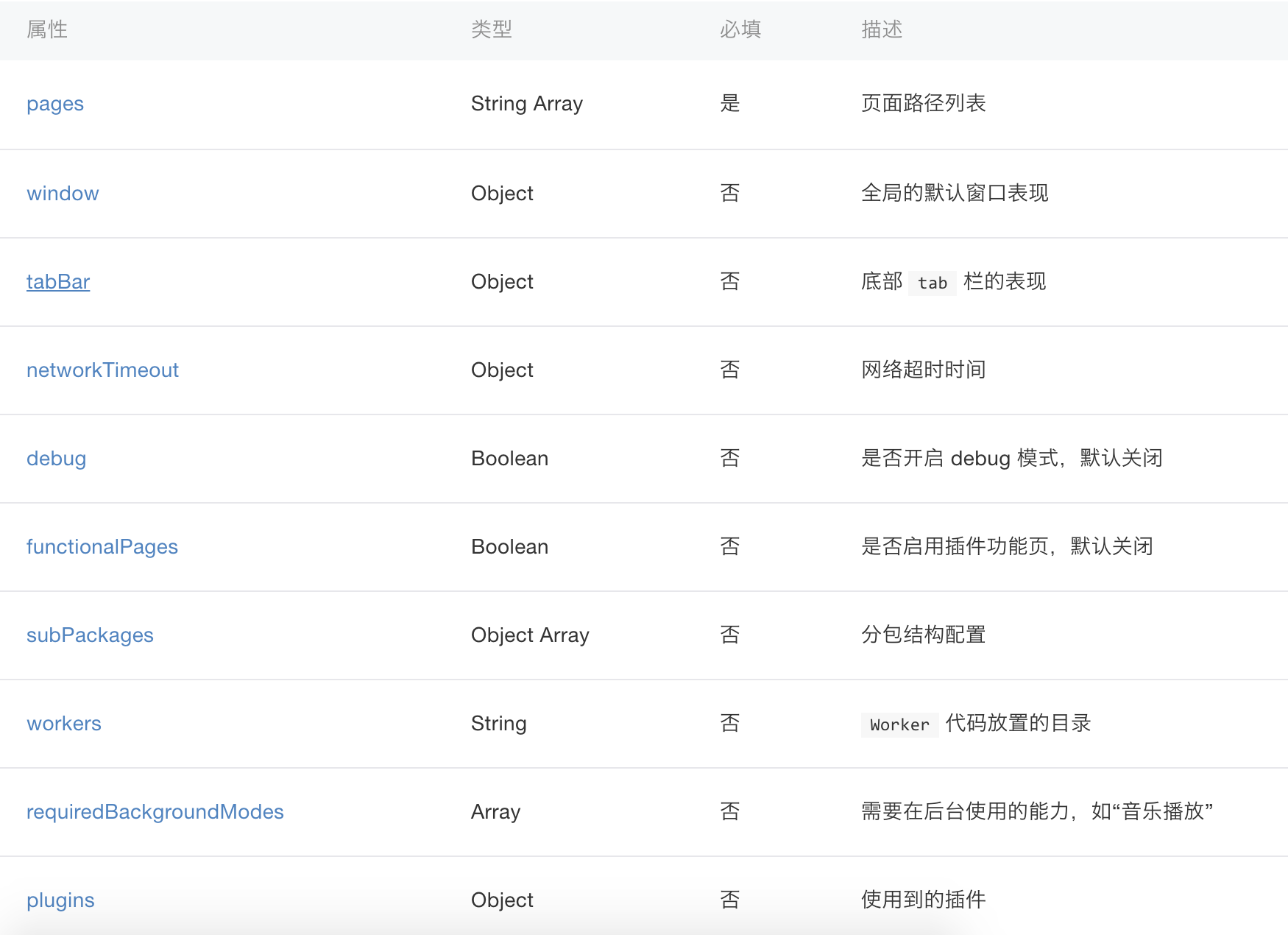Click the 必填 column header
The height and width of the screenshot is (935, 1288).
point(740,29)
